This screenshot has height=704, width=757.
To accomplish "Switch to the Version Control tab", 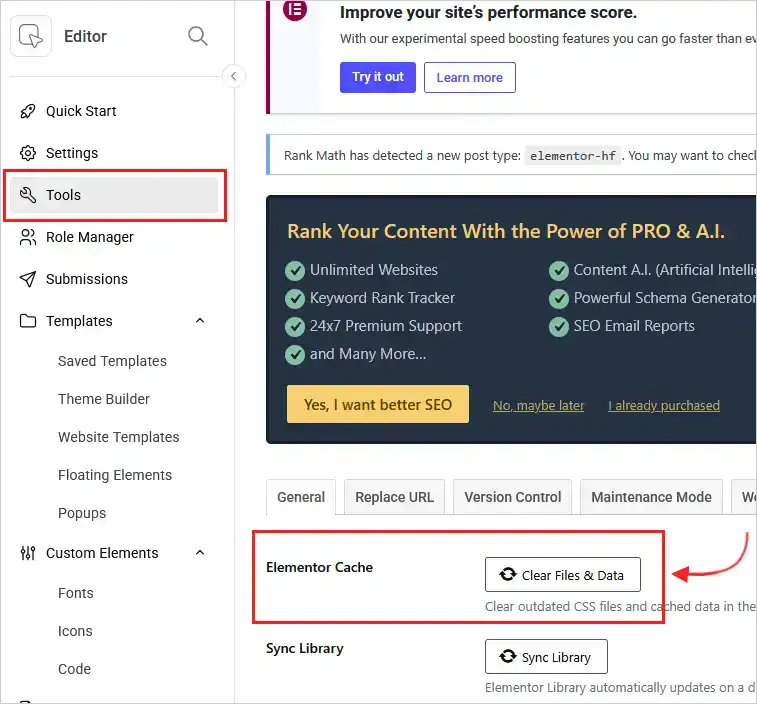I will (x=513, y=497).
